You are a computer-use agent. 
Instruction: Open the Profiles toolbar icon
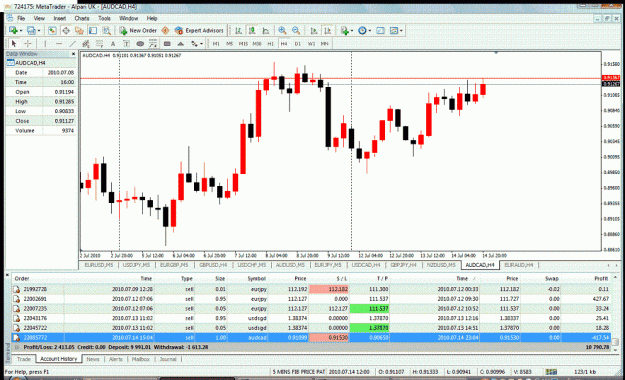[31, 30]
